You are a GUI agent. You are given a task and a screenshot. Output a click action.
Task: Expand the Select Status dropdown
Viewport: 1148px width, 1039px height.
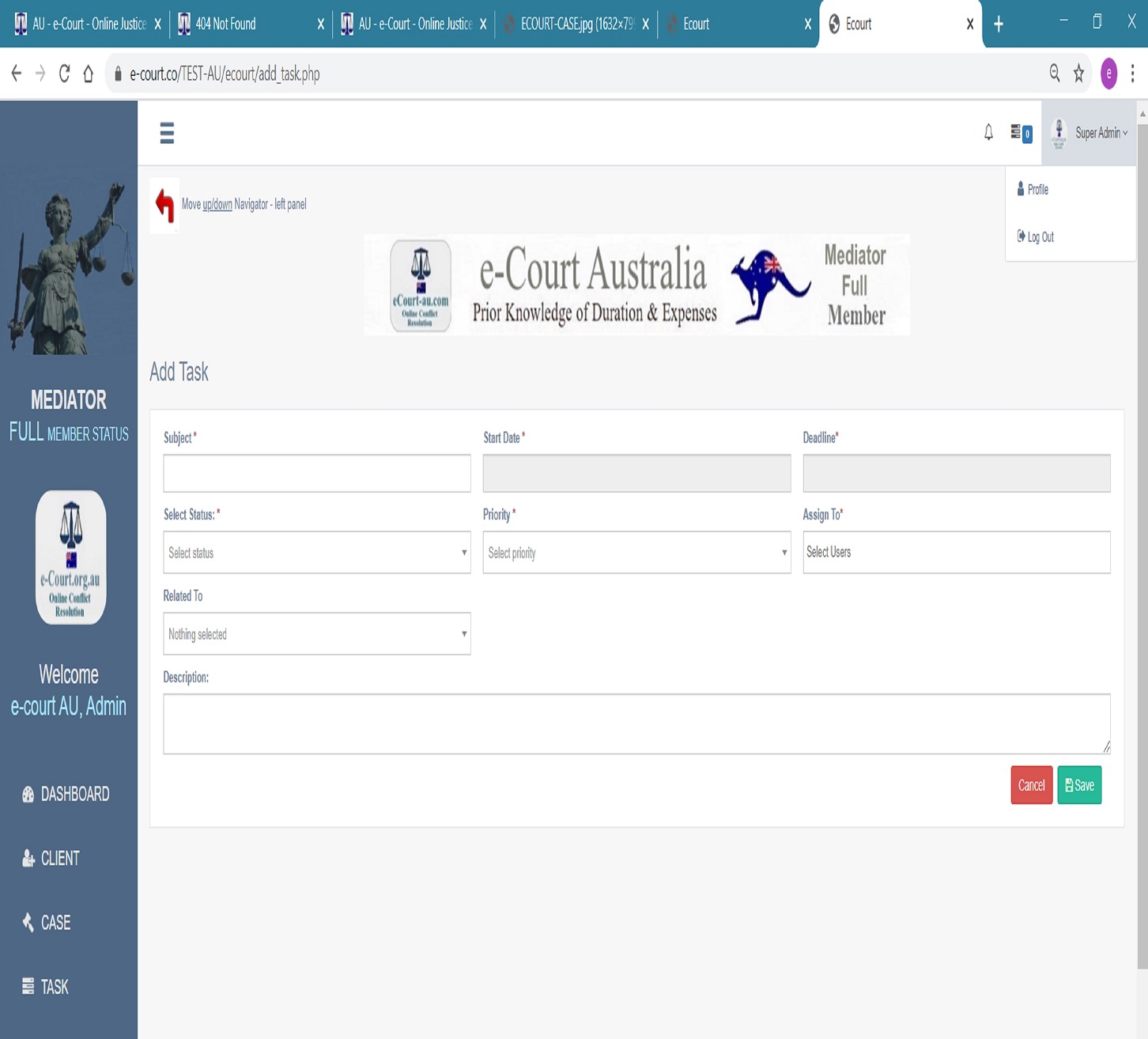[x=316, y=553]
